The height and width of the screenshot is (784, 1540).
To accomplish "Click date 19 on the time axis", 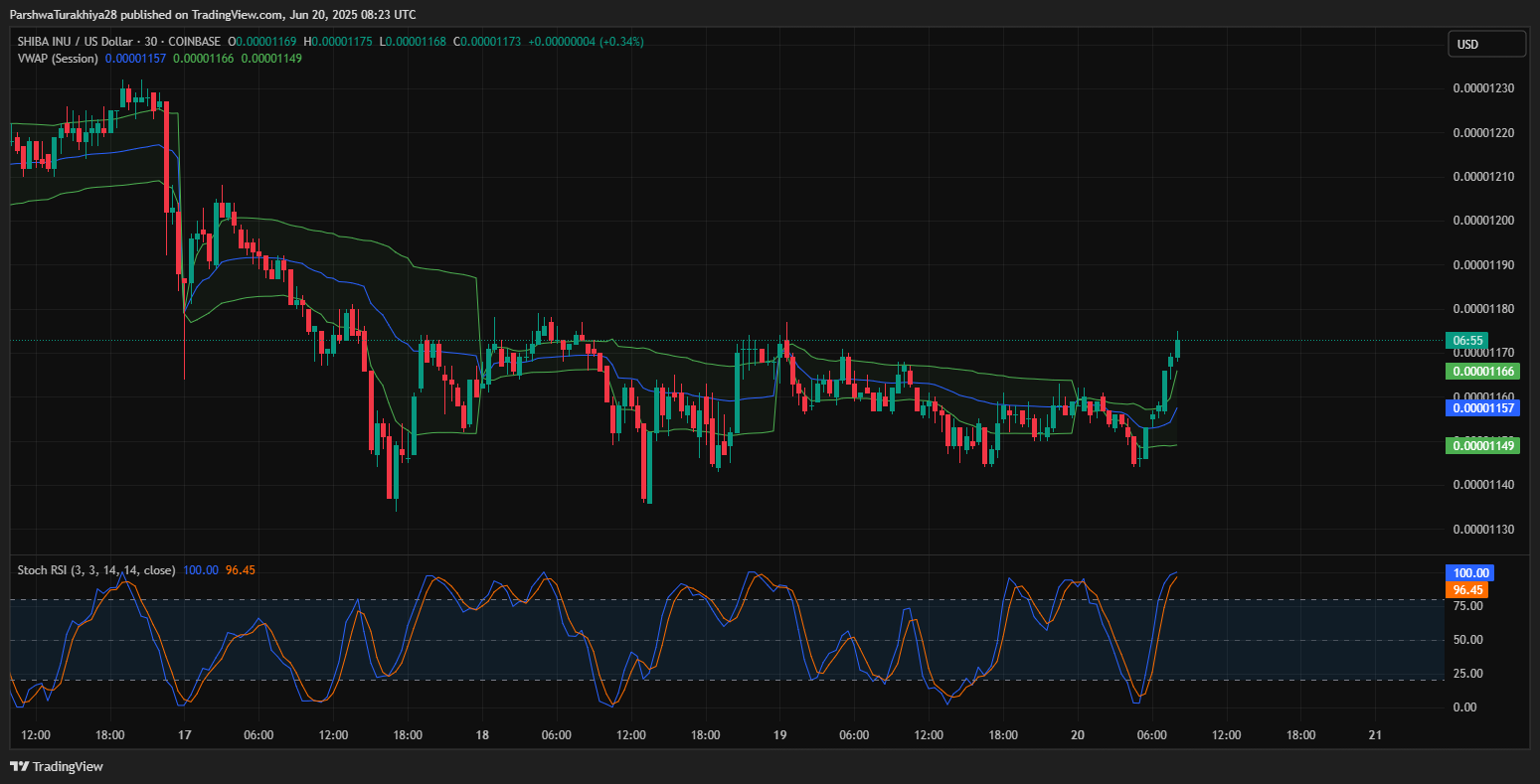I will [779, 735].
